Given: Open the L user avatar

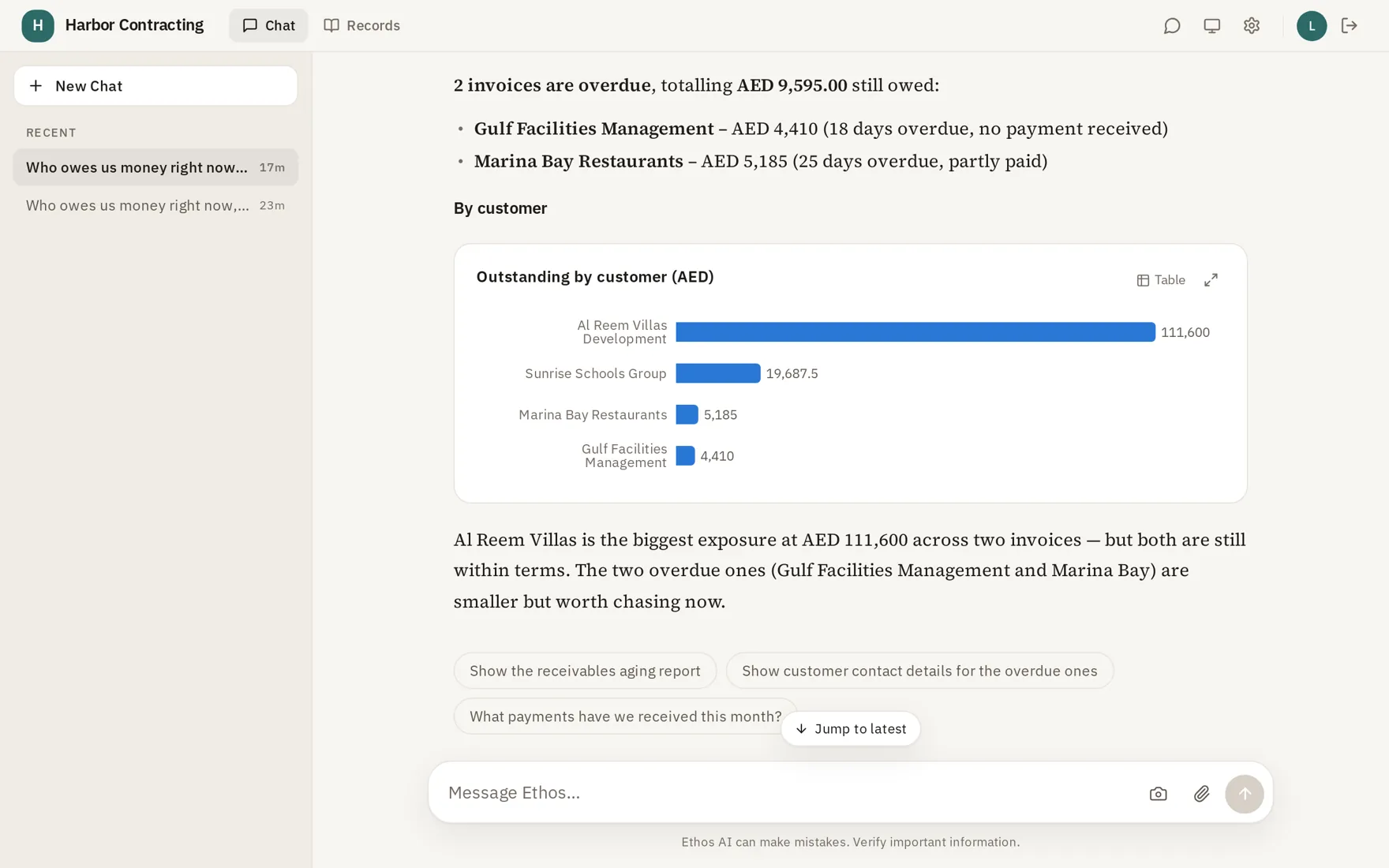Looking at the screenshot, I should coord(1312,26).
